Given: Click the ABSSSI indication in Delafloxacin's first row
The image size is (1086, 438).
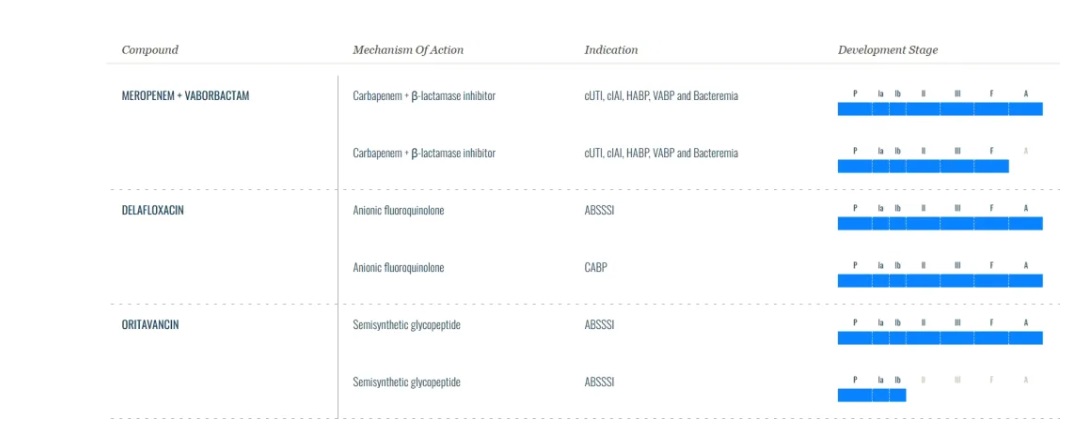Looking at the screenshot, I should click(x=600, y=210).
